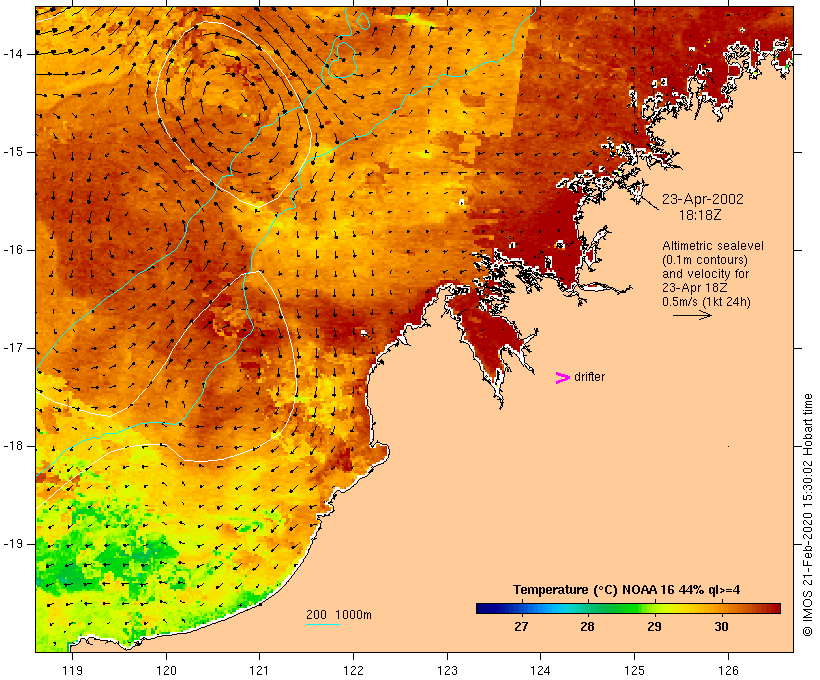
Task: Click the '0.5m/s (1kt 24h)' scale text
Action: [706, 302]
